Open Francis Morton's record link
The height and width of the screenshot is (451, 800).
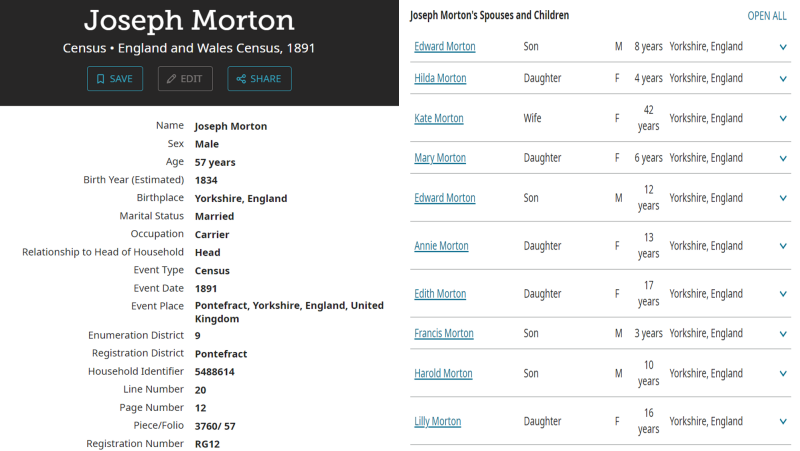click(x=444, y=334)
